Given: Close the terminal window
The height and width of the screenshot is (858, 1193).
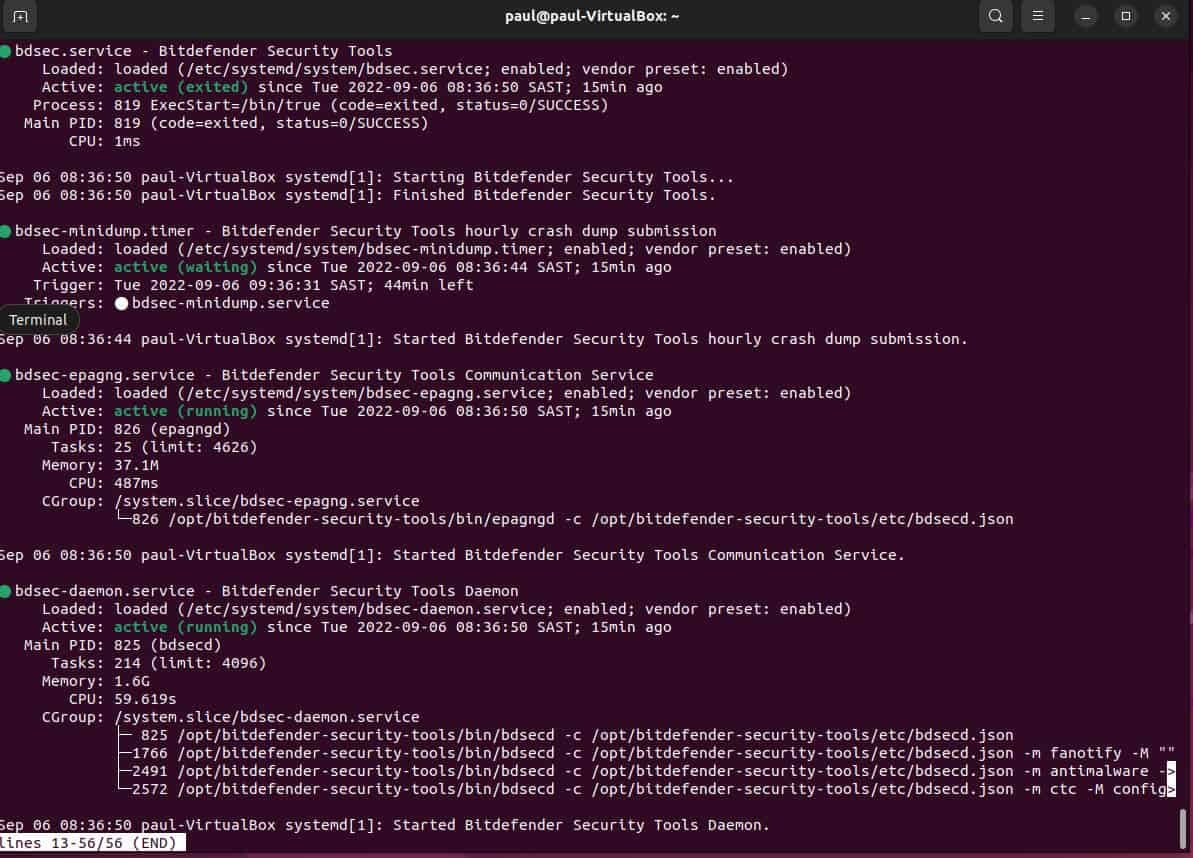Looking at the screenshot, I should (1166, 16).
